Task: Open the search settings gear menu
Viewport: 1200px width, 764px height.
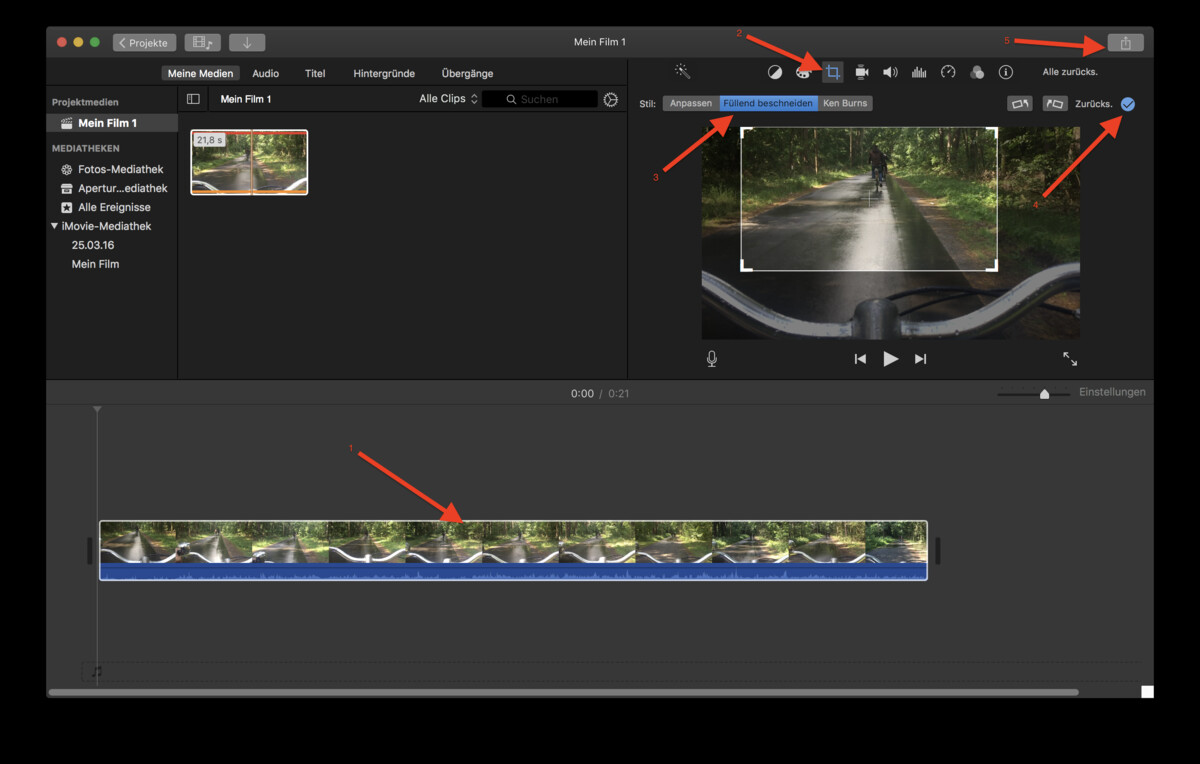Action: [x=610, y=98]
